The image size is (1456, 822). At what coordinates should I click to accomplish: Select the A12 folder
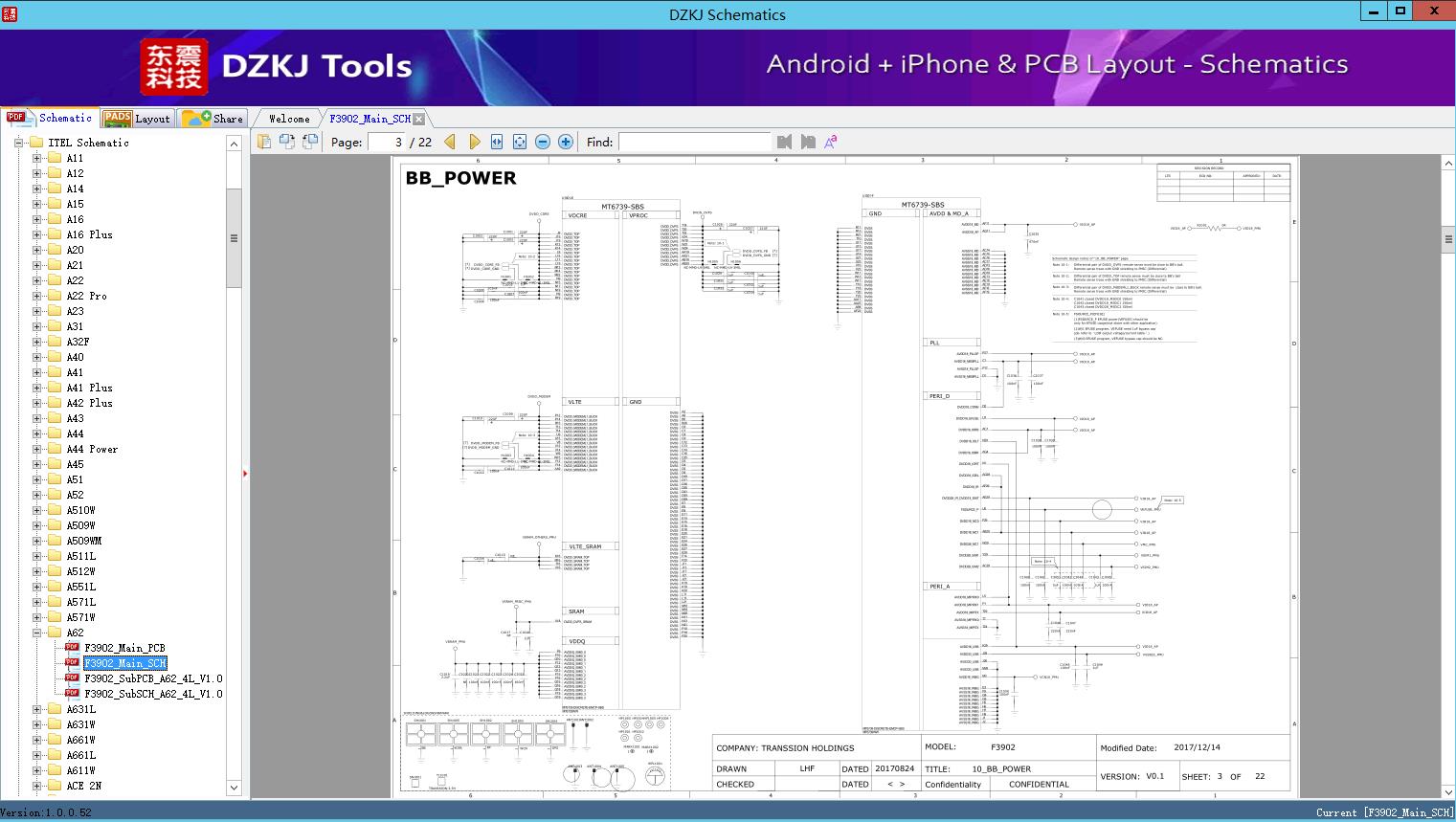(x=75, y=173)
